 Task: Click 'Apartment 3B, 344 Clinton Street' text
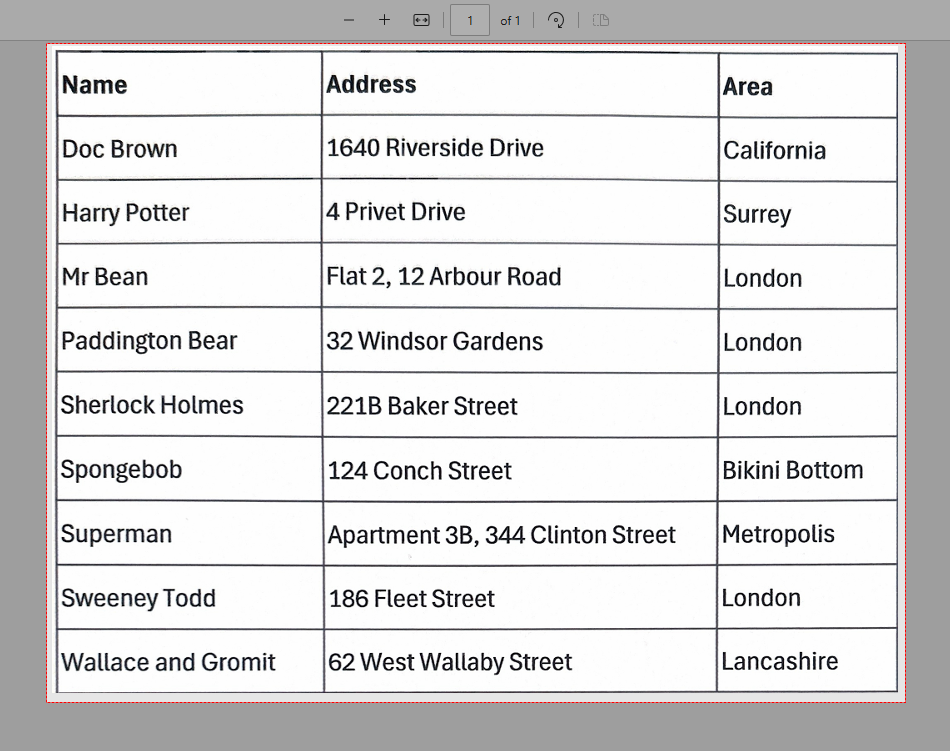click(501, 535)
